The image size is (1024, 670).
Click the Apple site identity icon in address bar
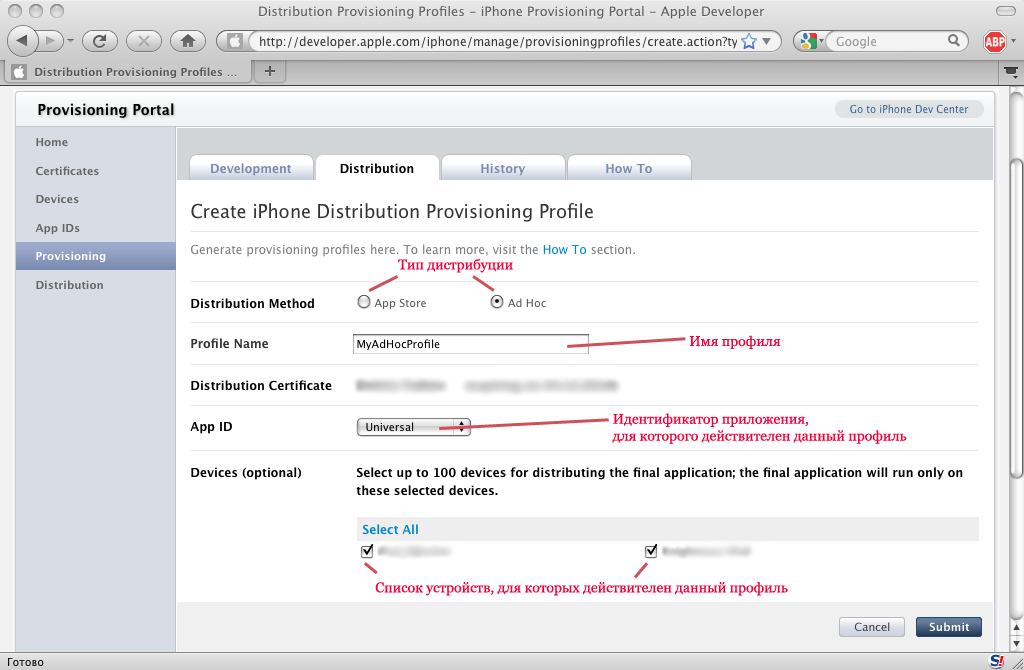234,41
